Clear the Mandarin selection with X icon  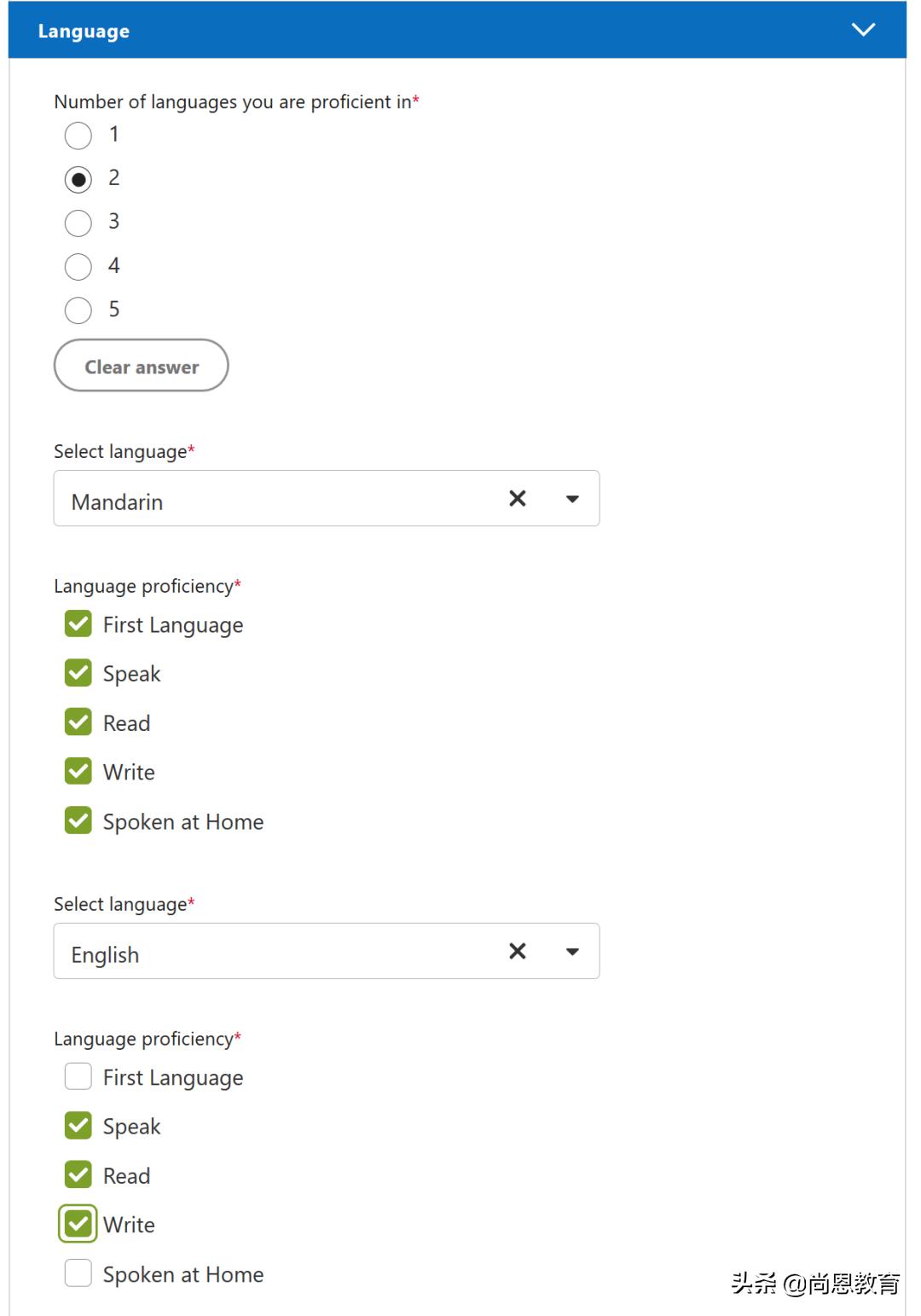(518, 499)
